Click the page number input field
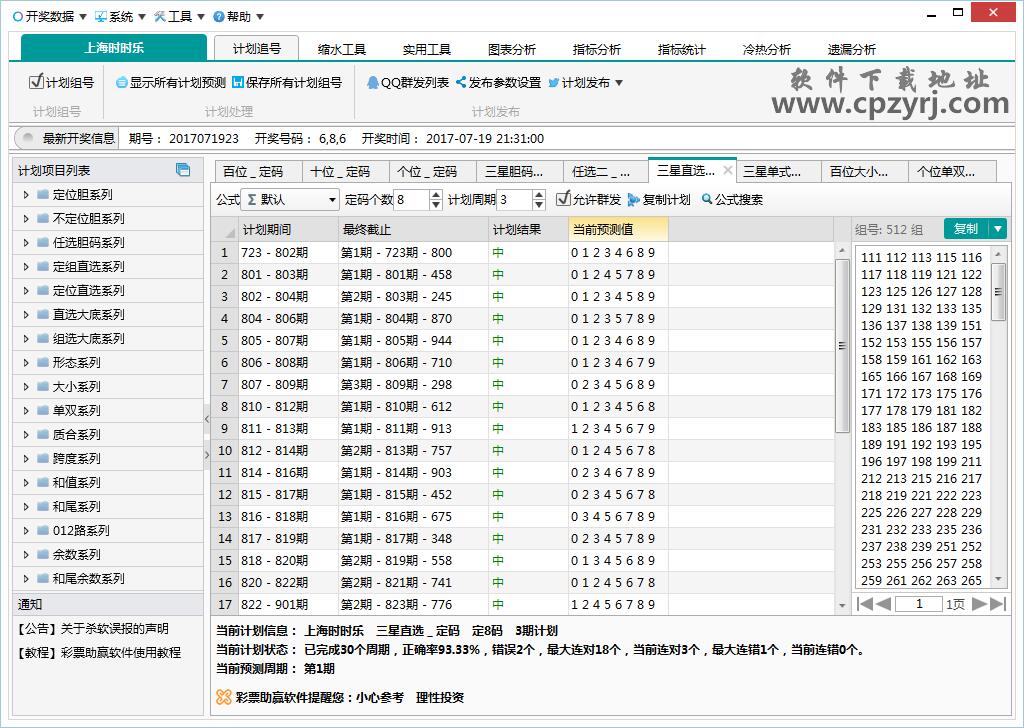 [920, 604]
